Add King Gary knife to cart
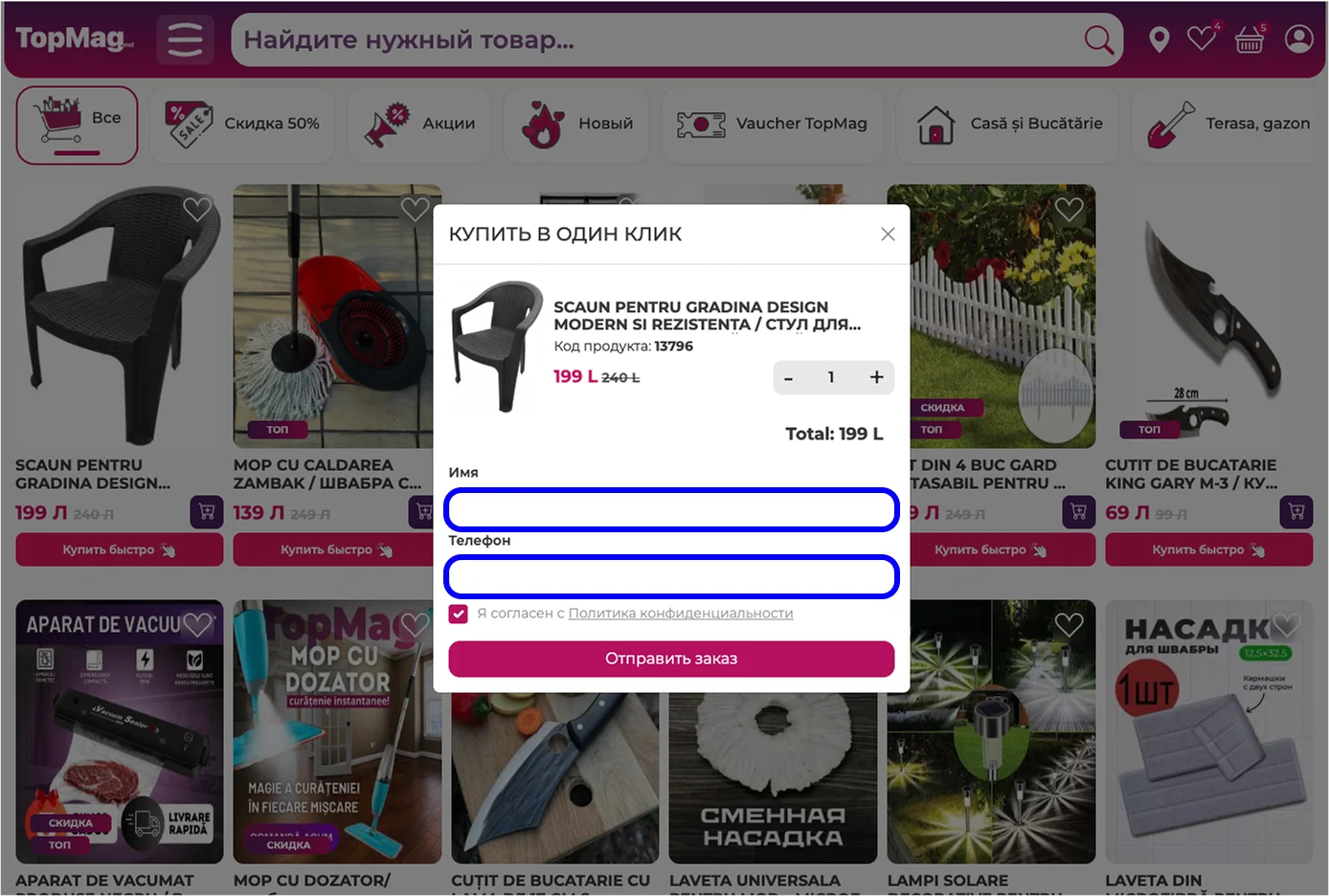The height and width of the screenshot is (896, 1329). click(1296, 512)
